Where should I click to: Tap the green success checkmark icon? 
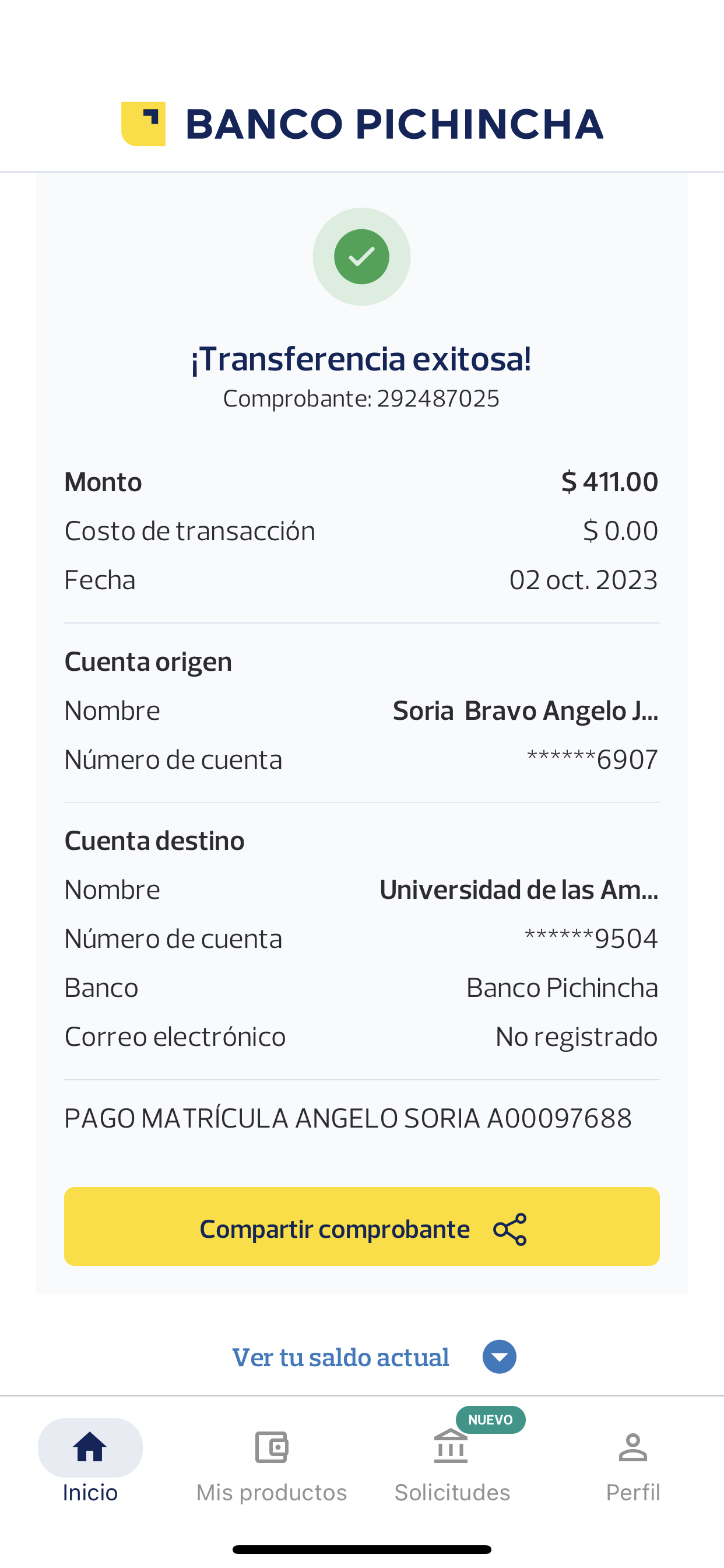361,256
